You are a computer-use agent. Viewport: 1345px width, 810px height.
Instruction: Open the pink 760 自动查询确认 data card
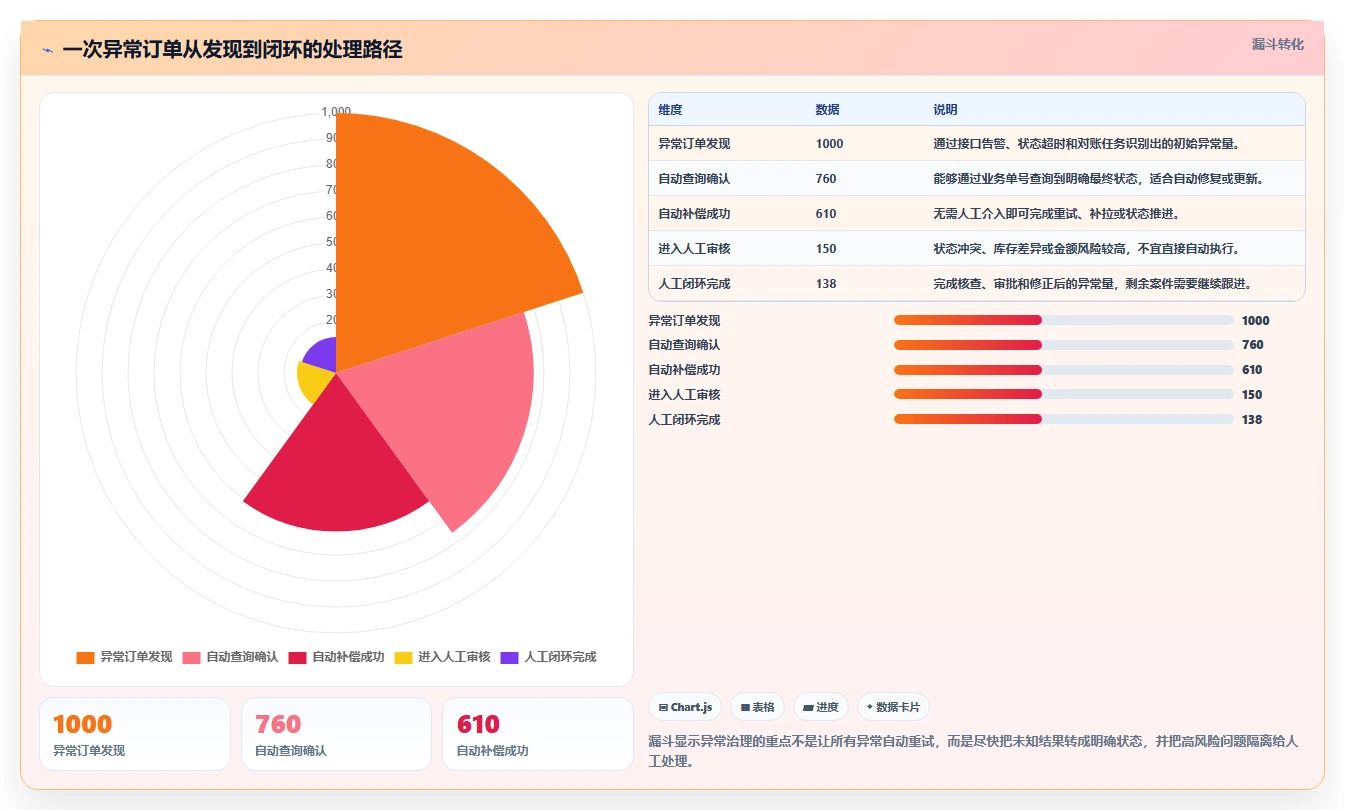tap(336, 734)
